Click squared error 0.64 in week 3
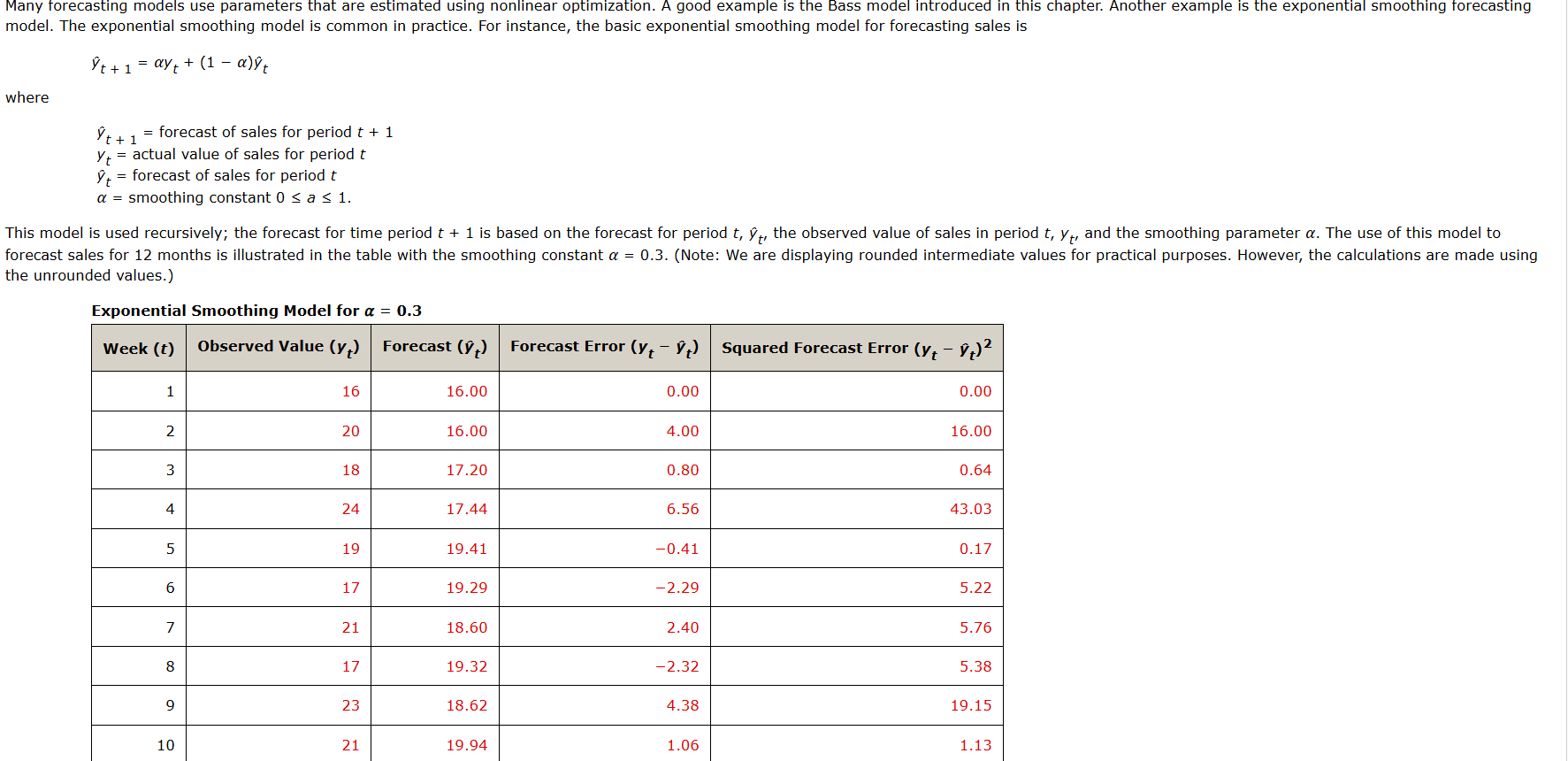The height and width of the screenshot is (761, 1568). point(975,470)
